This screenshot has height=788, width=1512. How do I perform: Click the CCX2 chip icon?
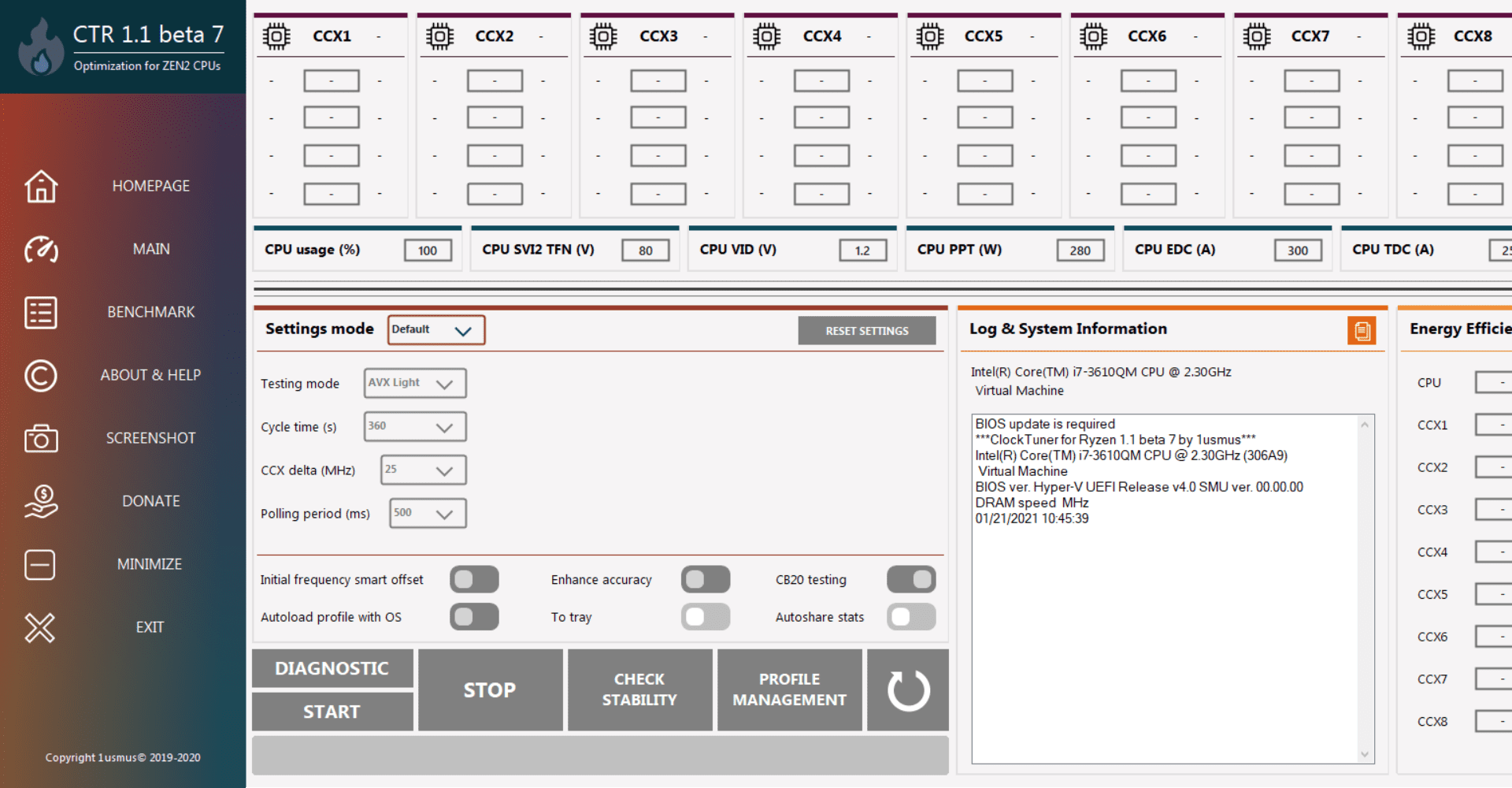click(439, 36)
